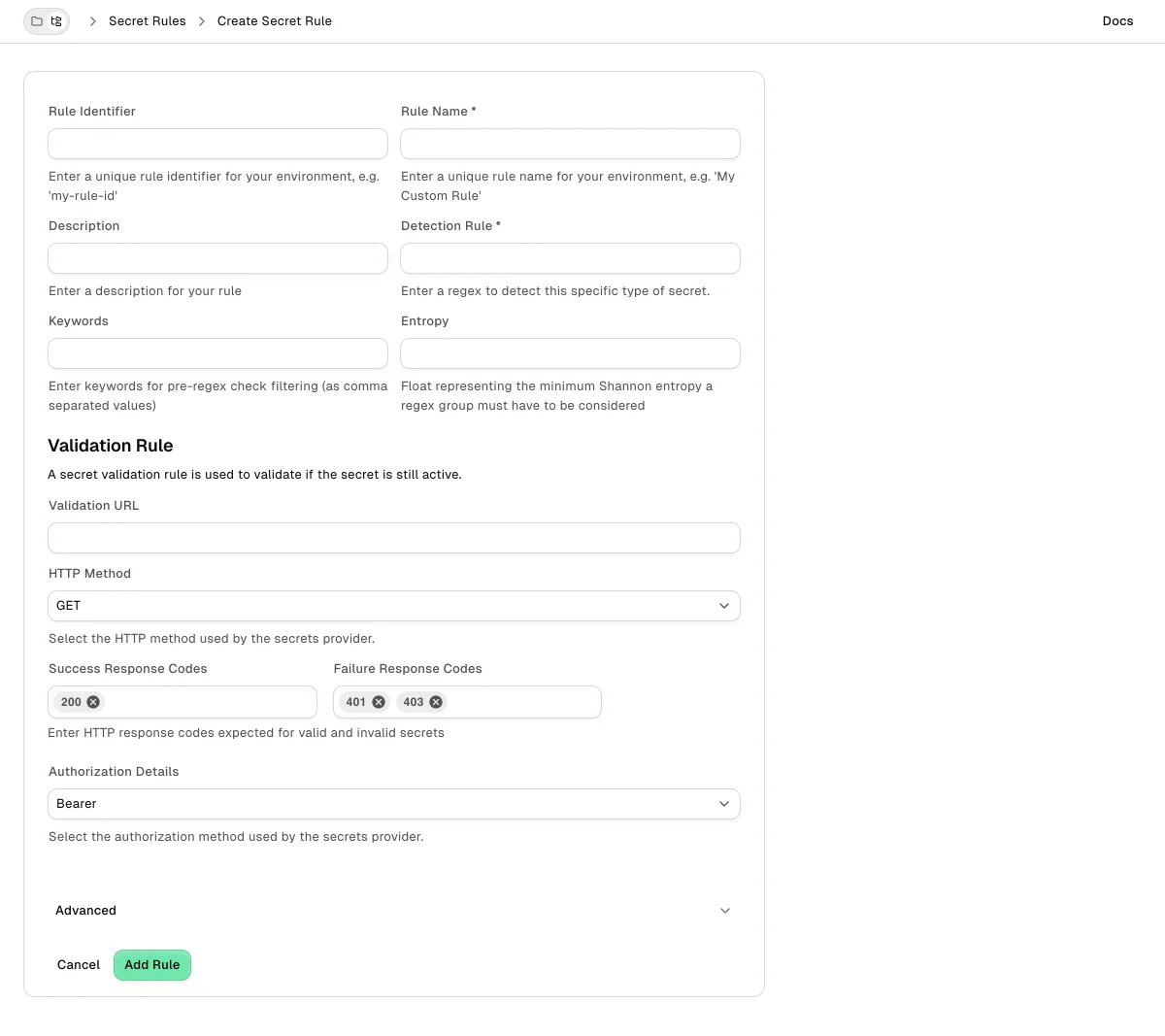The width and height of the screenshot is (1165, 1036).
Task: Click the first breadcrumb chevron separator
Action: click(x=93, y=20)
